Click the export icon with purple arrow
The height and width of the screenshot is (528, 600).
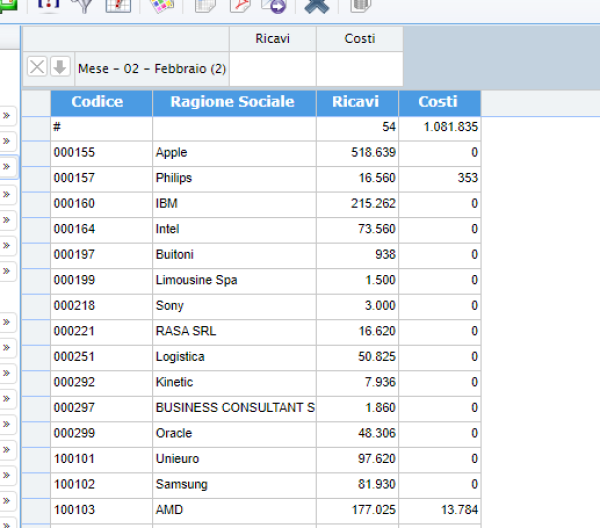tap(273, 6)
